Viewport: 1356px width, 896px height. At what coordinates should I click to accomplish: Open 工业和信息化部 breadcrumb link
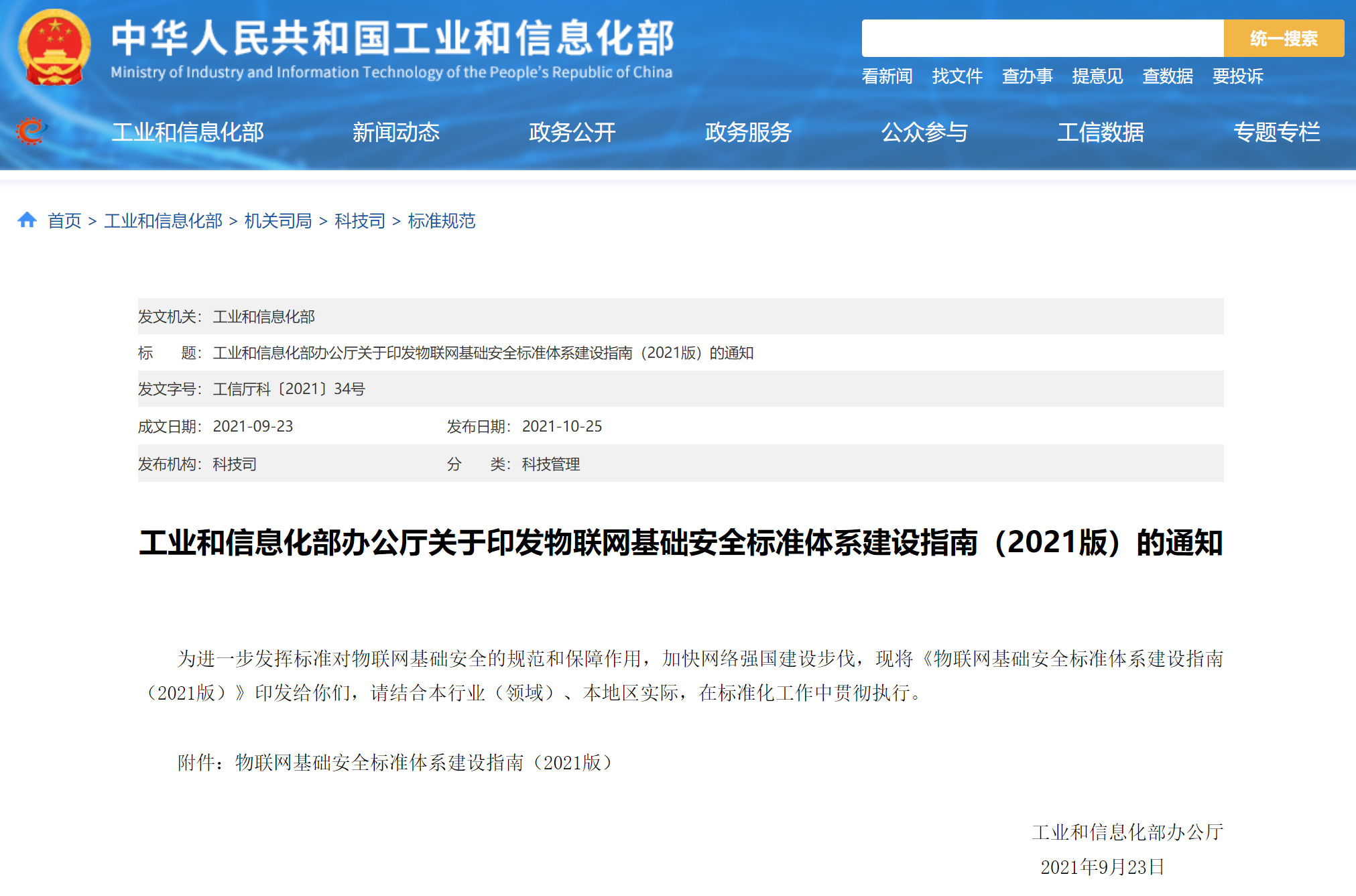163,220
